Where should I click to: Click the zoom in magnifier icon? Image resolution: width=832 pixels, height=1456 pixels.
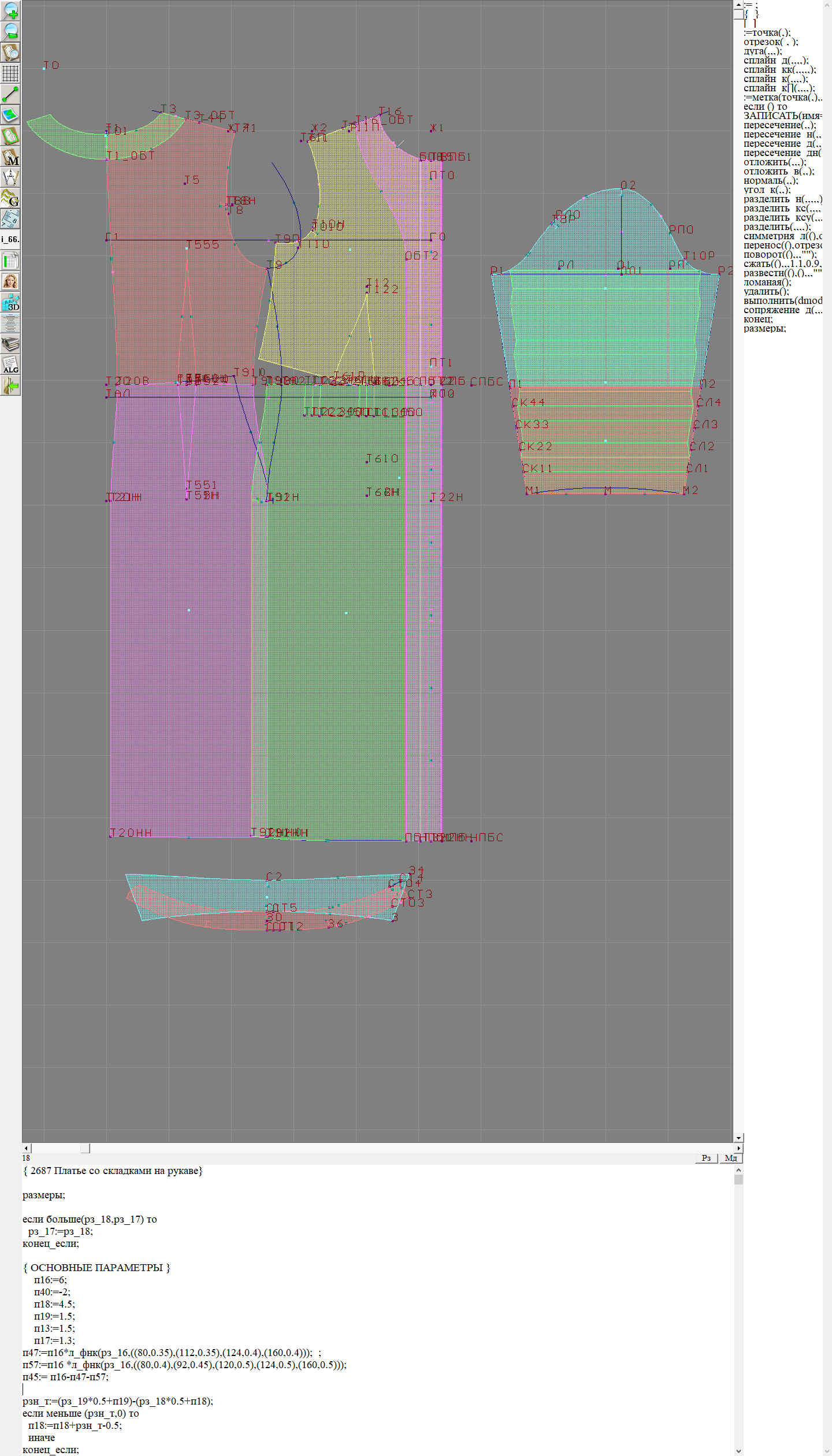click(10, 10)
